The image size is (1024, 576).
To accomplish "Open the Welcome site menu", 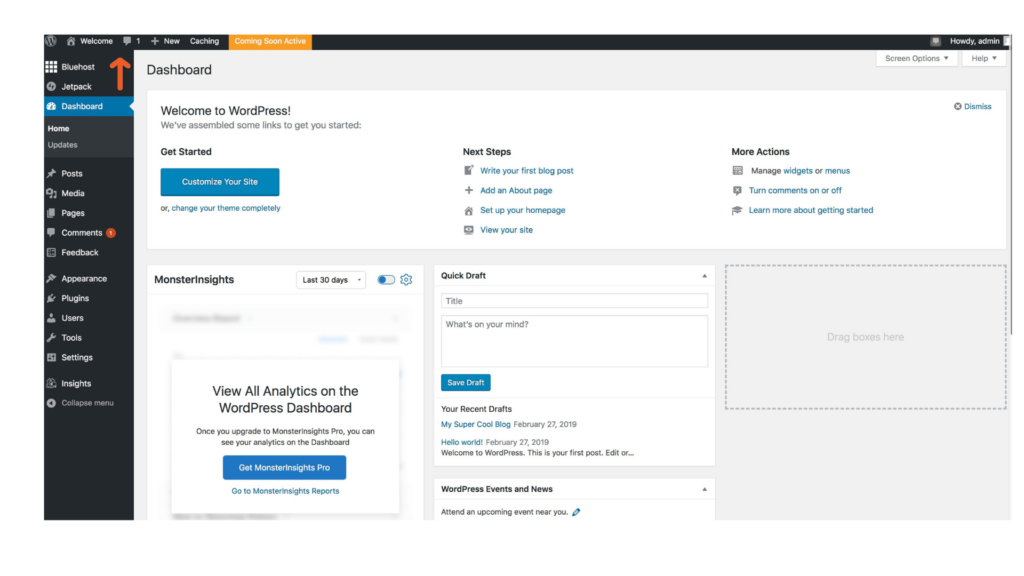I will coord(89,41).
